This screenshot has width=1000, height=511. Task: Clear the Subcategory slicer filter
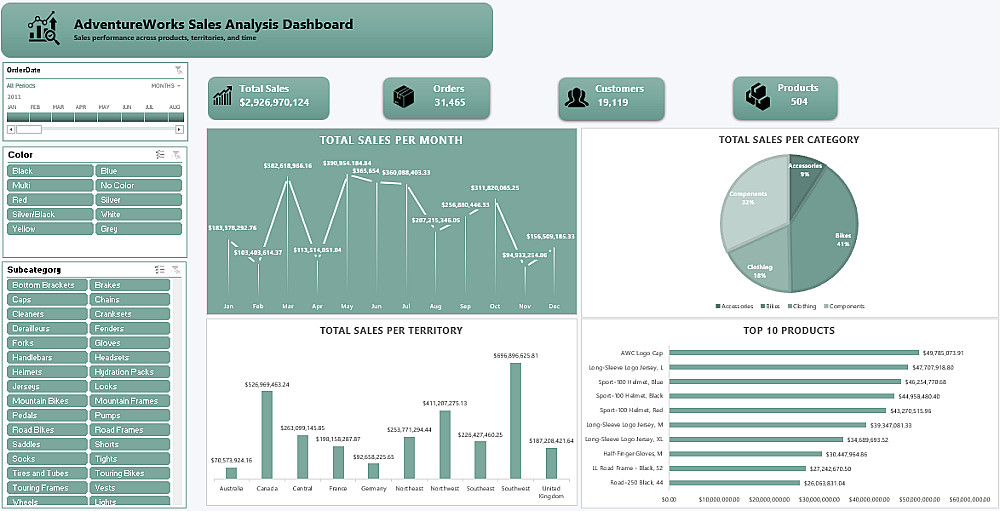pyautogui.click(x=177, y=270)
